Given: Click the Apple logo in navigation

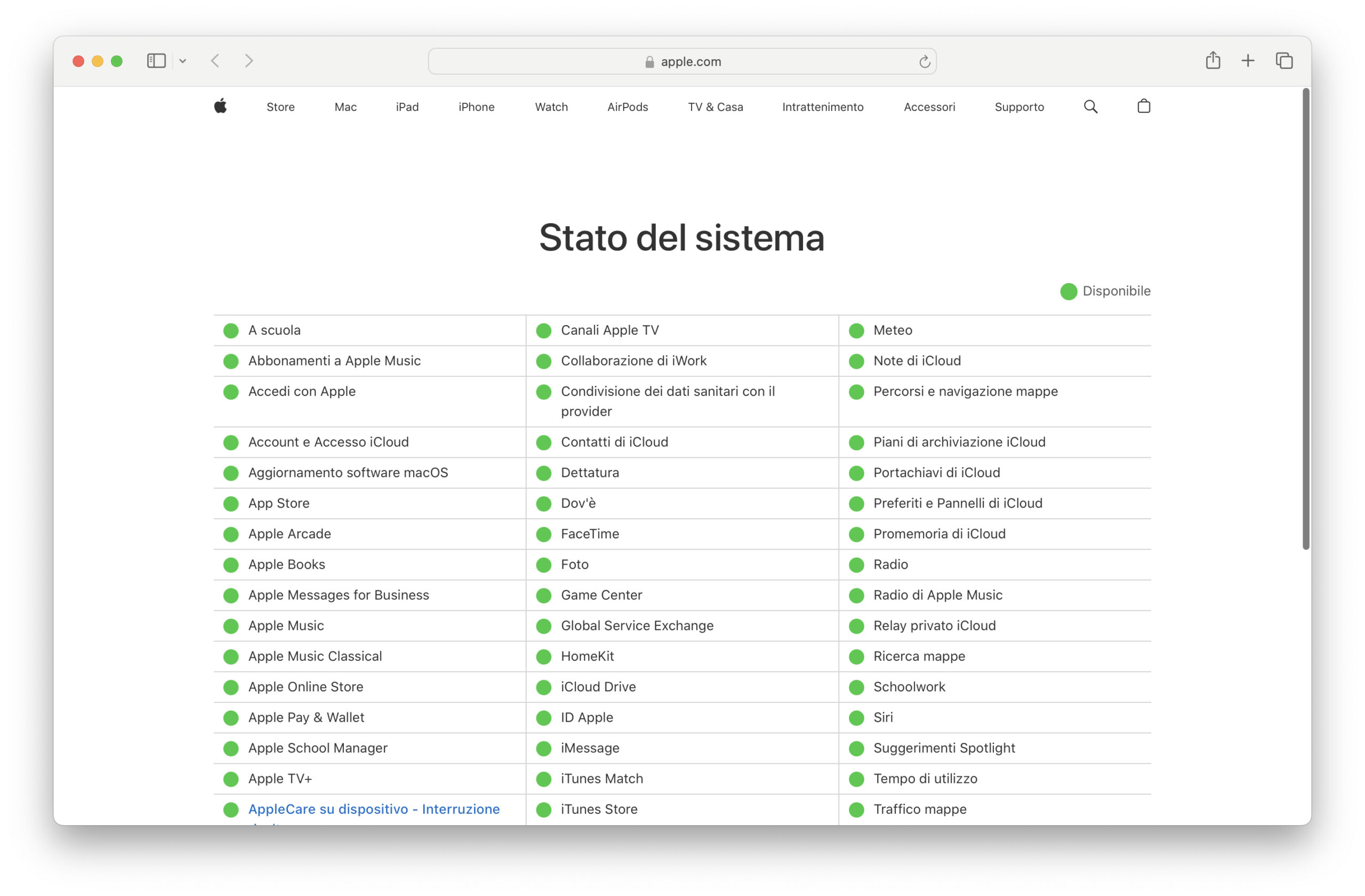Looking at the screenshot, I should [221, 106].
